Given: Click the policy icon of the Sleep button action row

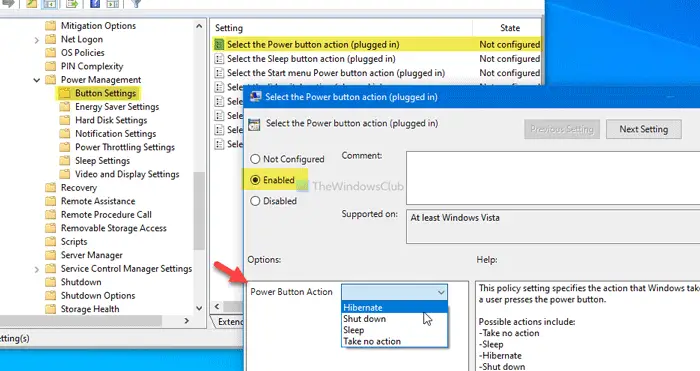Looking at the screenshot, I should pyautogui.click(x=219, y=58).
